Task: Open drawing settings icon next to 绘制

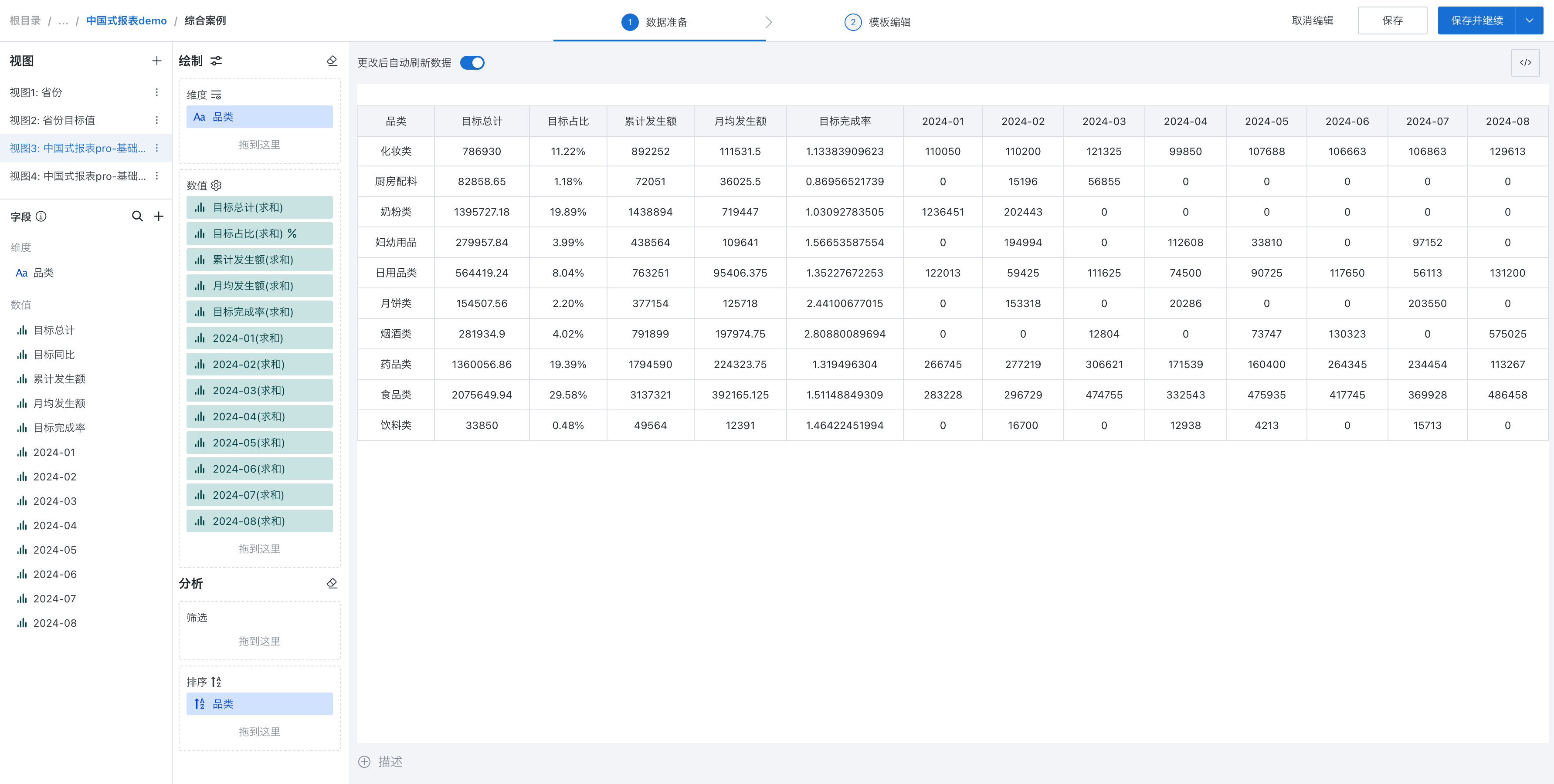Action: (217, 61)
